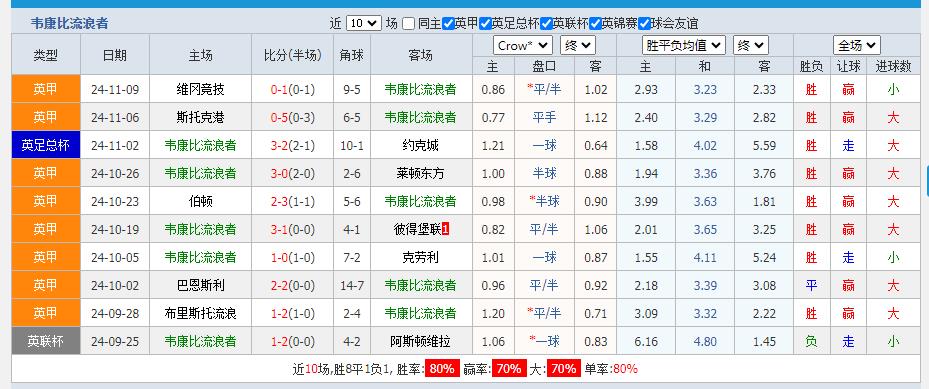
Task: Click the 半球 handicap for 莱顿东方 match
Action: (544, 173)
